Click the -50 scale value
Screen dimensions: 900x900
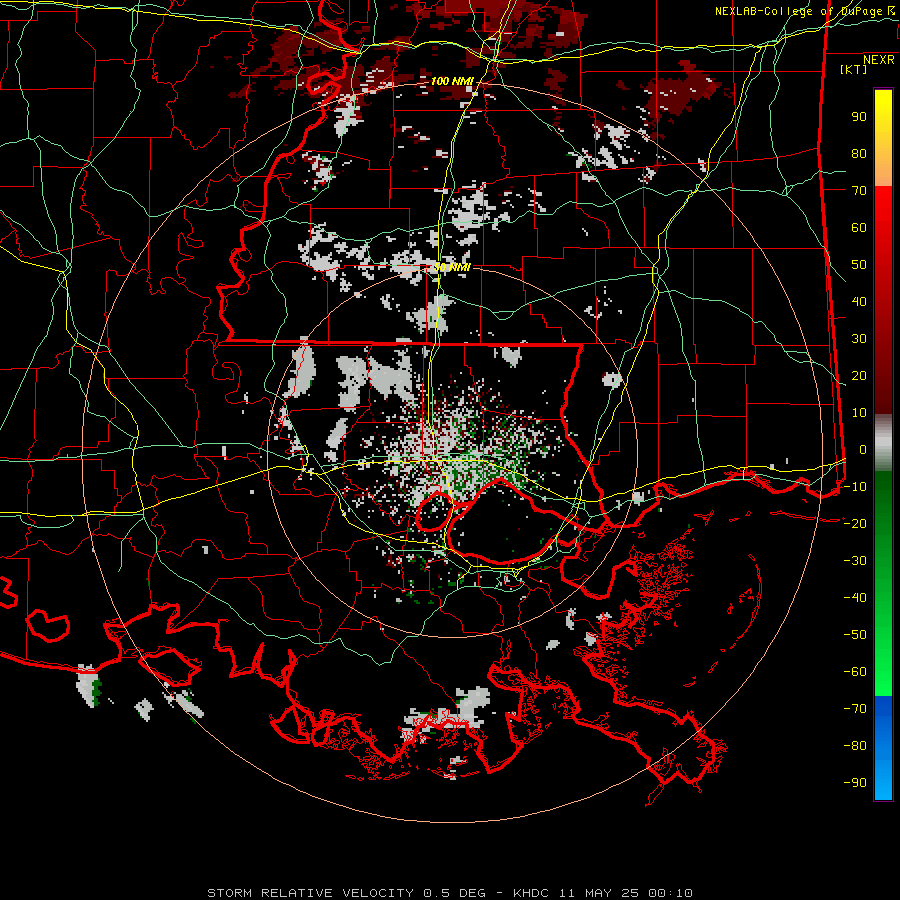855,634
